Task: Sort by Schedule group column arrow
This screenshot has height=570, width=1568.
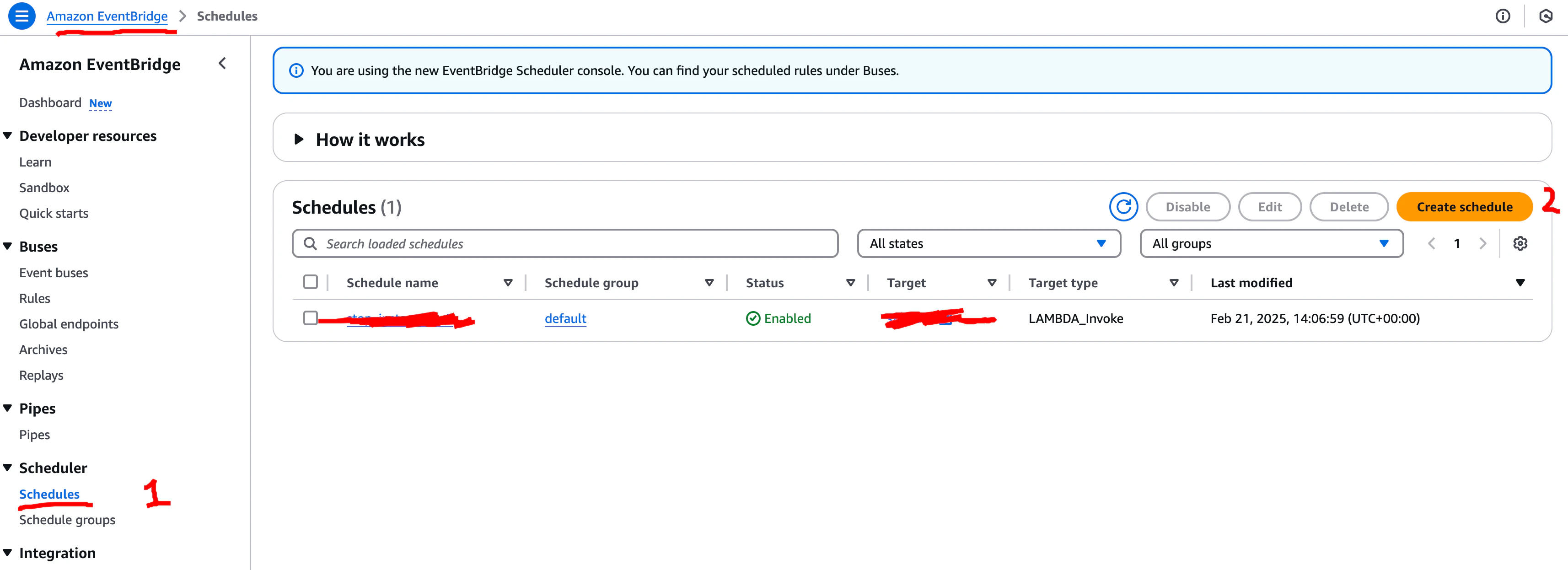Action: tap(709, 283)
